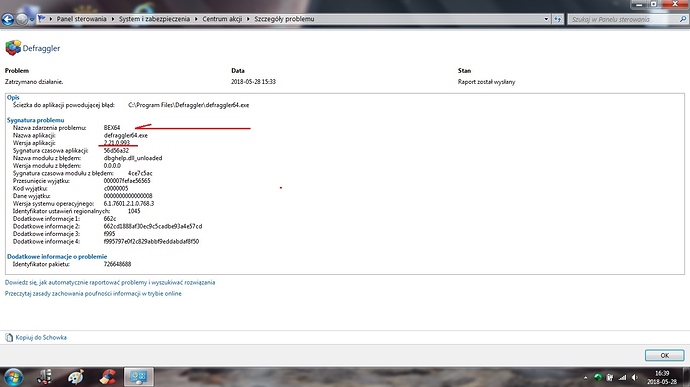Show hidden tray icons arrow
Screen dimensions: 690x387
point(585,378)
